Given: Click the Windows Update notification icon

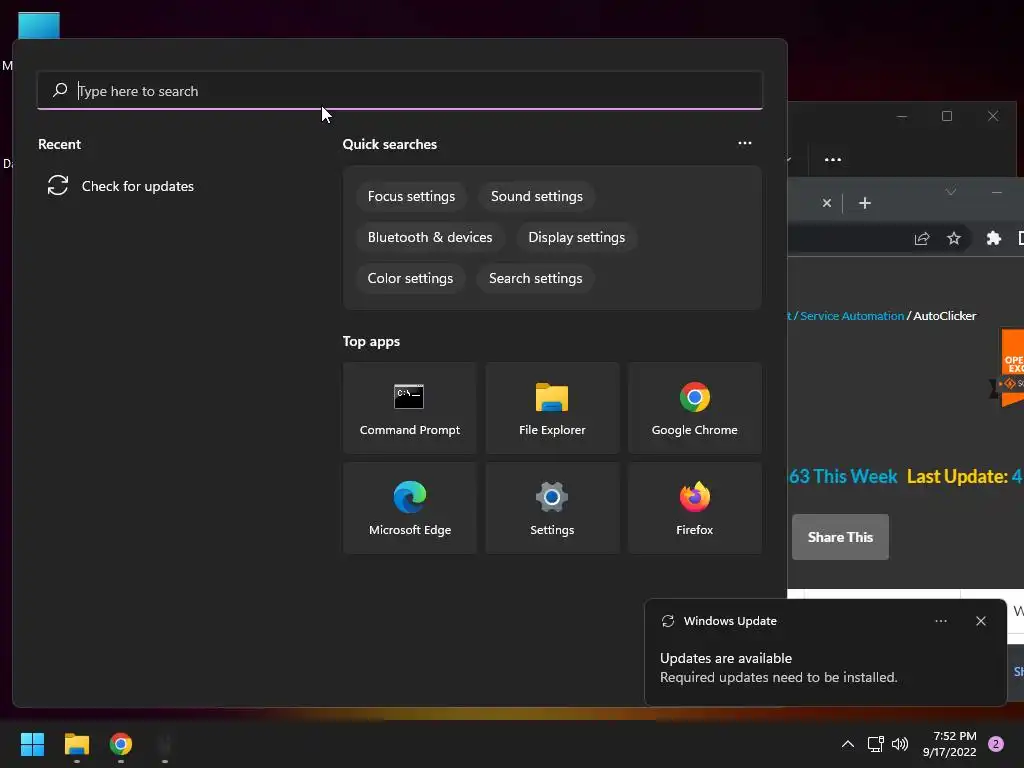Looking at the screenshot, I should coord(667,621).
